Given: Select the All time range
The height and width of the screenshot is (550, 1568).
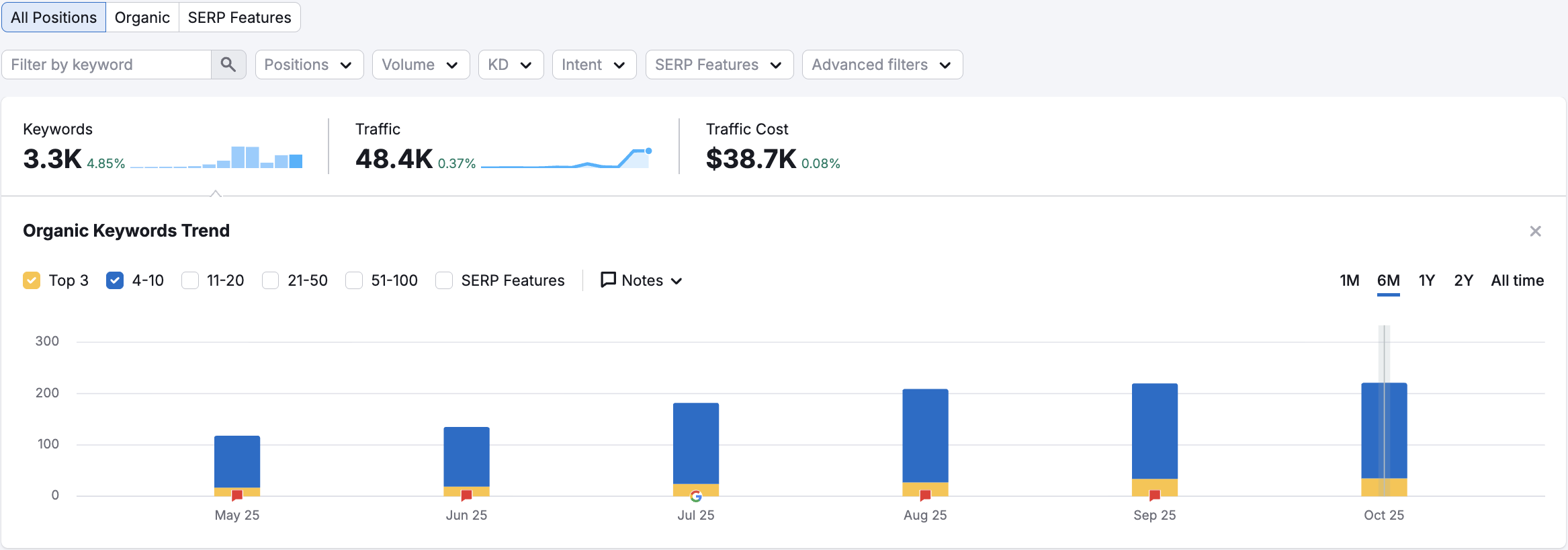Looking at the screenshot, I should [1517, 280].
